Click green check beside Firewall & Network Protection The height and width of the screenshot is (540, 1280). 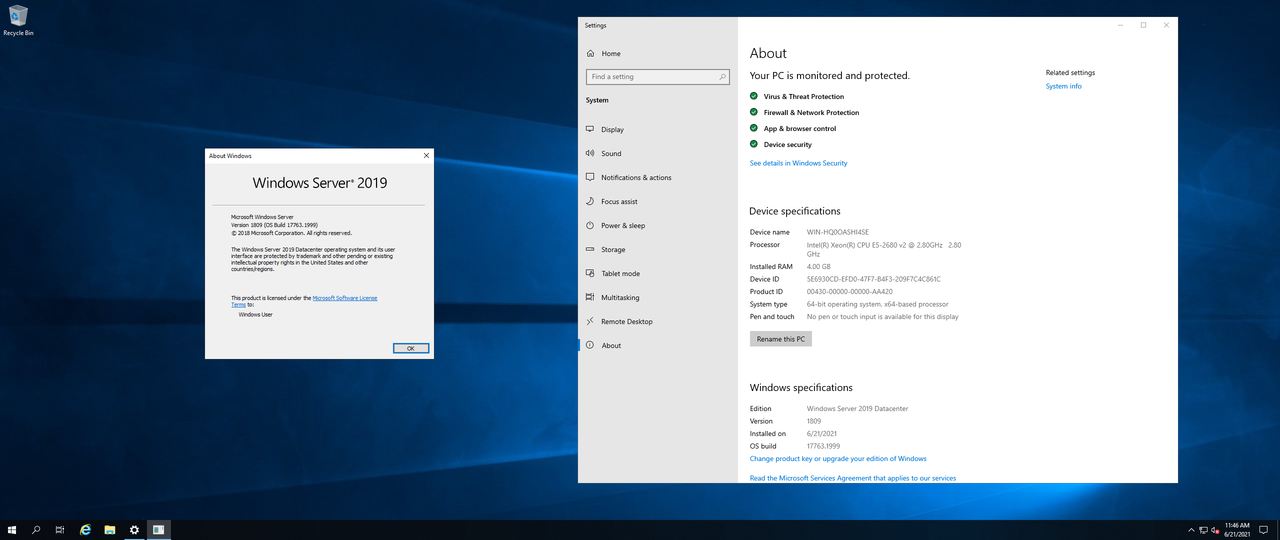(x=754, y=112)
